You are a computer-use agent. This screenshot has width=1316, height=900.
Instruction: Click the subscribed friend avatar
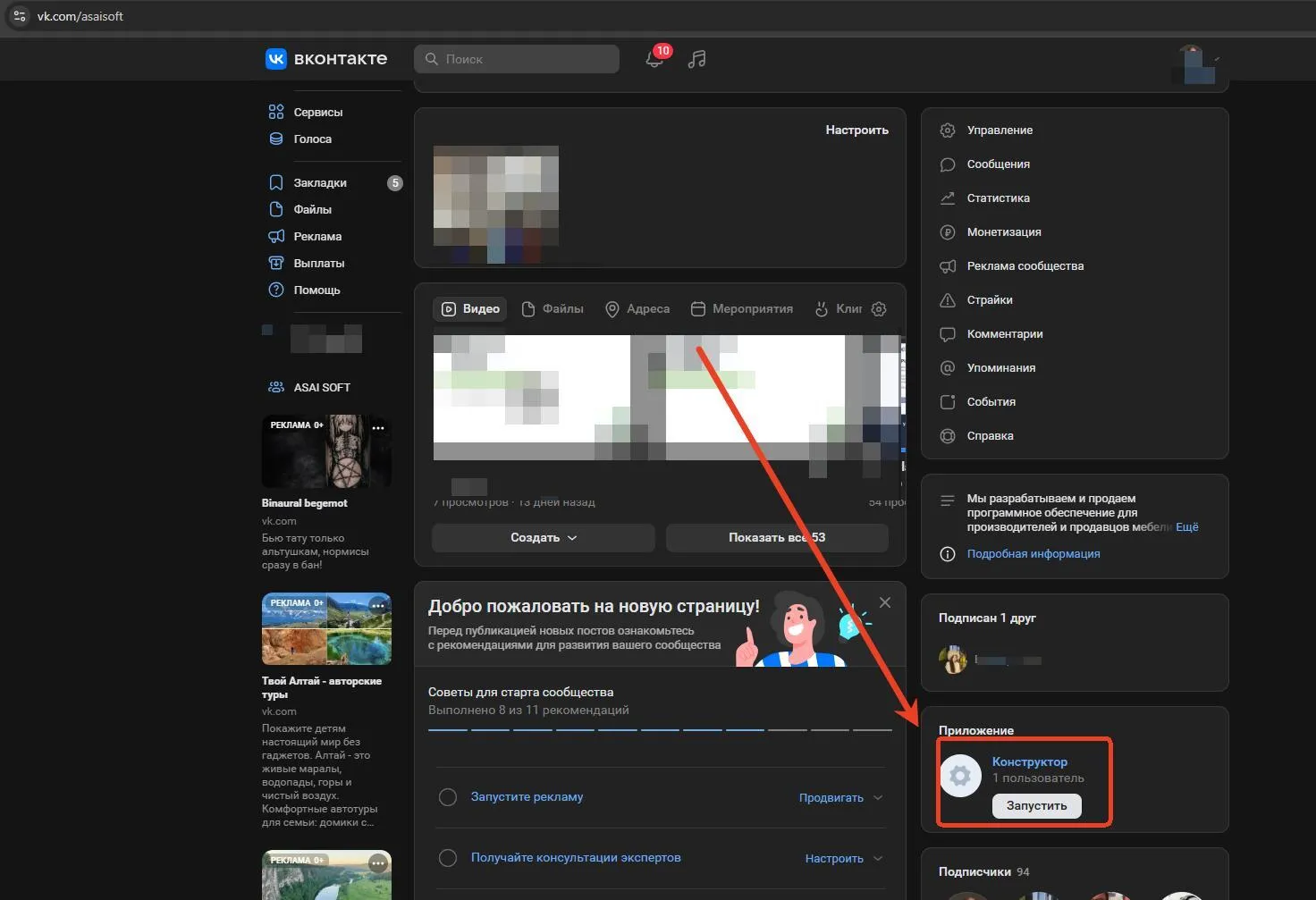point(953,660)
